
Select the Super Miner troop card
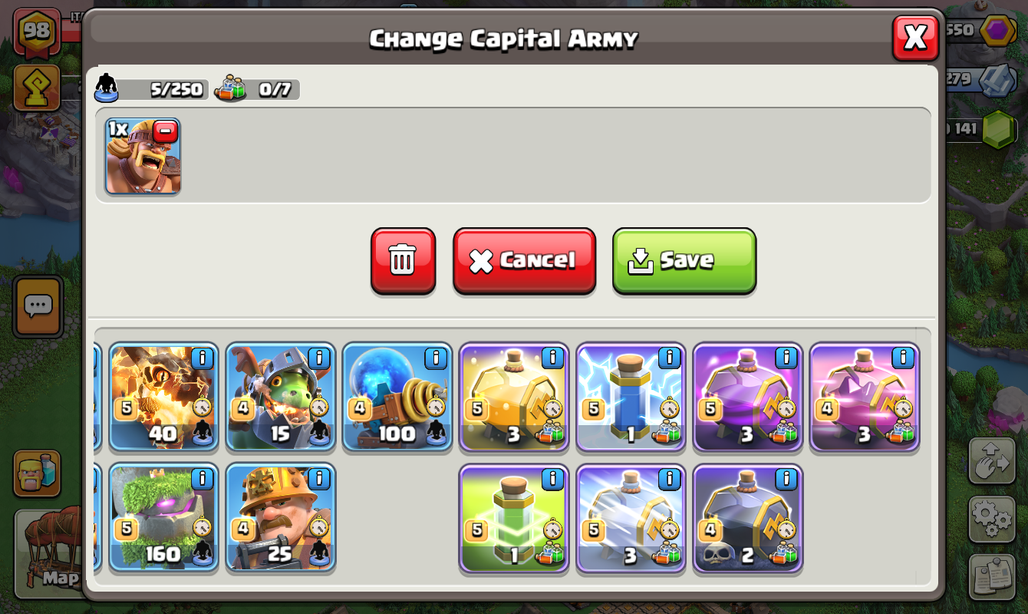pos(281,518)
